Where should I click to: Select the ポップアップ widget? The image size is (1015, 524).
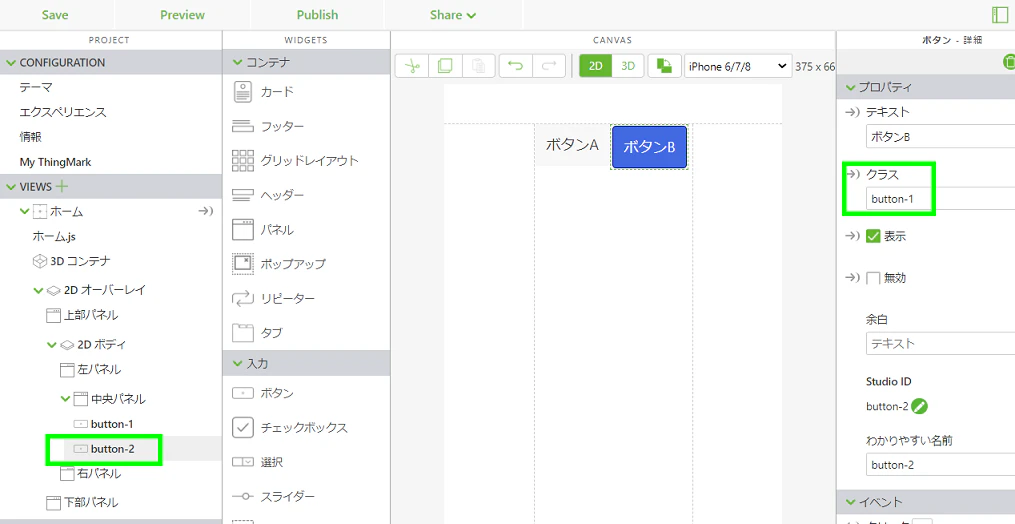pyautogui.click(x=279, y=264)
